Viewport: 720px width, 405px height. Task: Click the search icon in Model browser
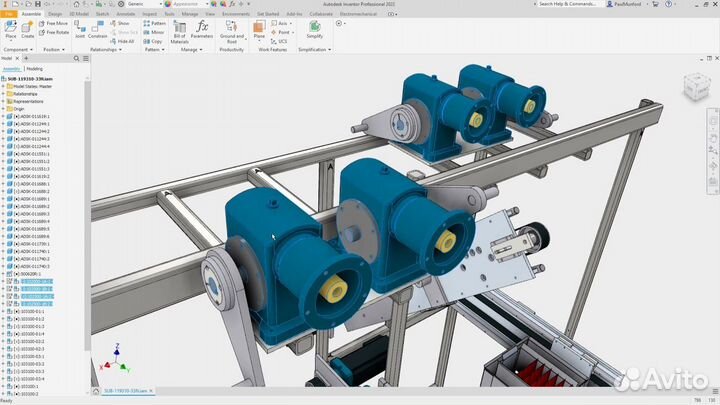(76, 58)
